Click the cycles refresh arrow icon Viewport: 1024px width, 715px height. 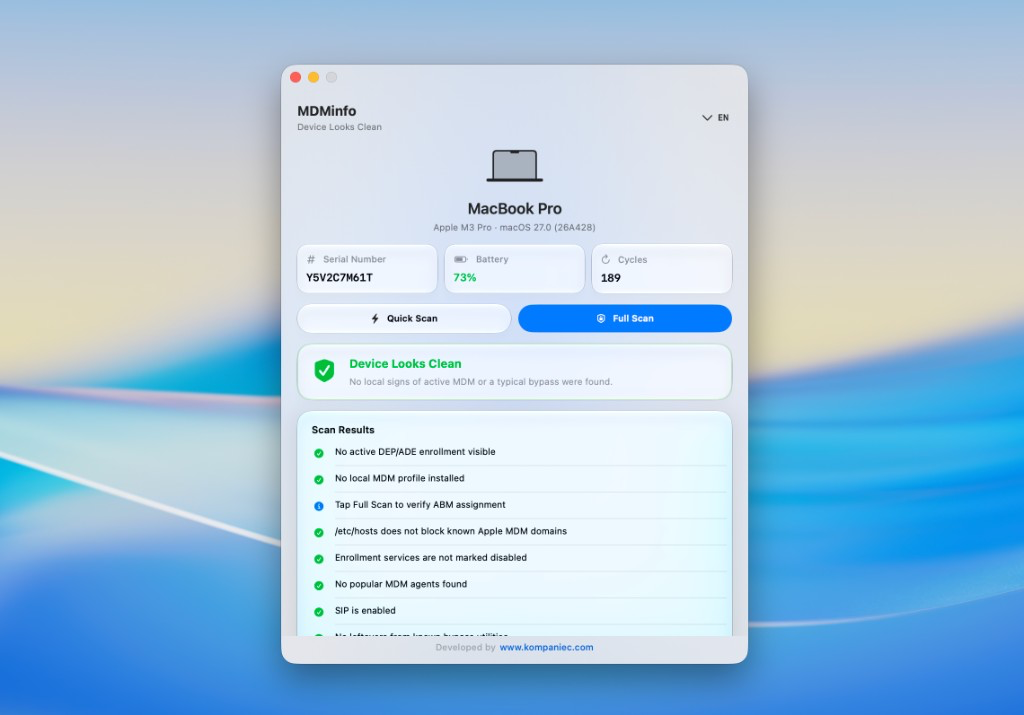point(605,259)
